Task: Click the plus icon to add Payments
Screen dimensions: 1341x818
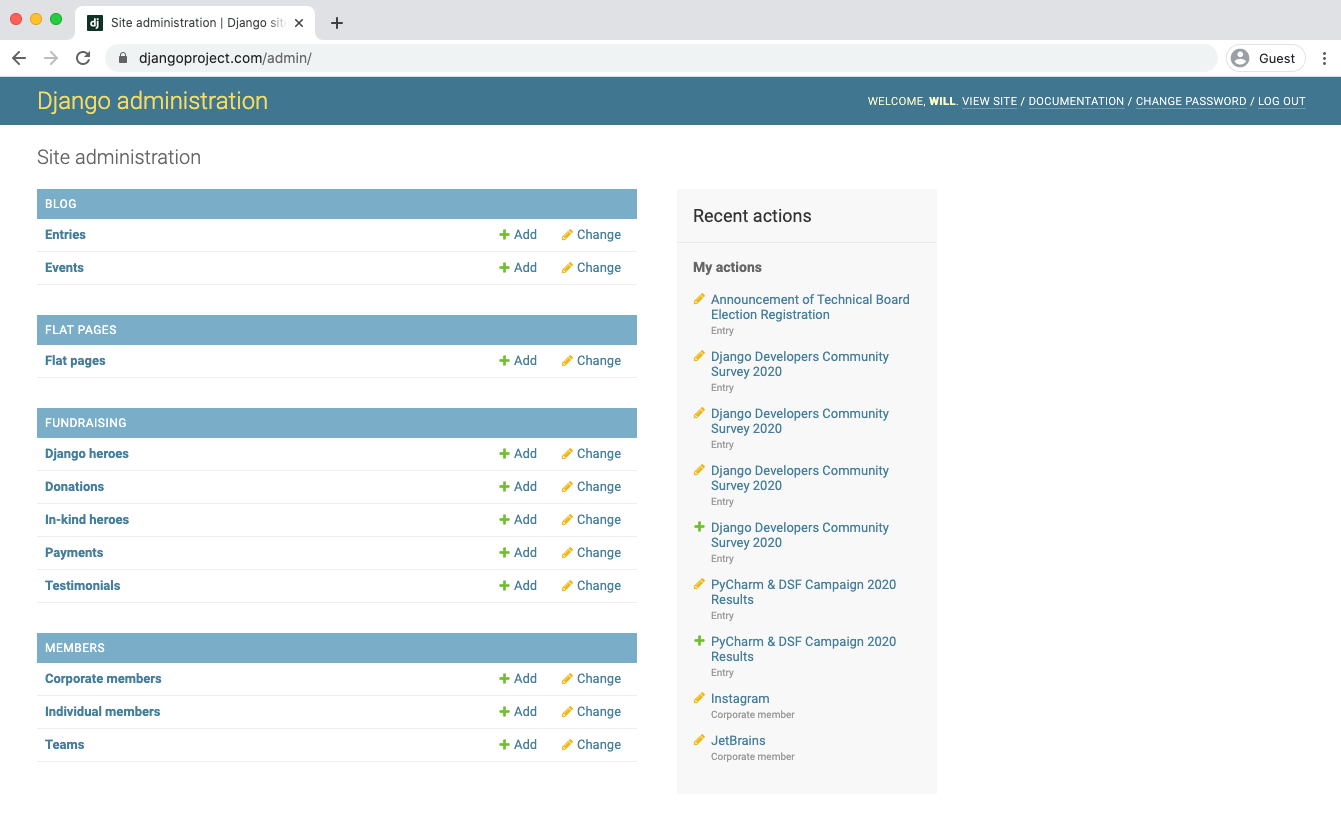Action: (505, 553)
